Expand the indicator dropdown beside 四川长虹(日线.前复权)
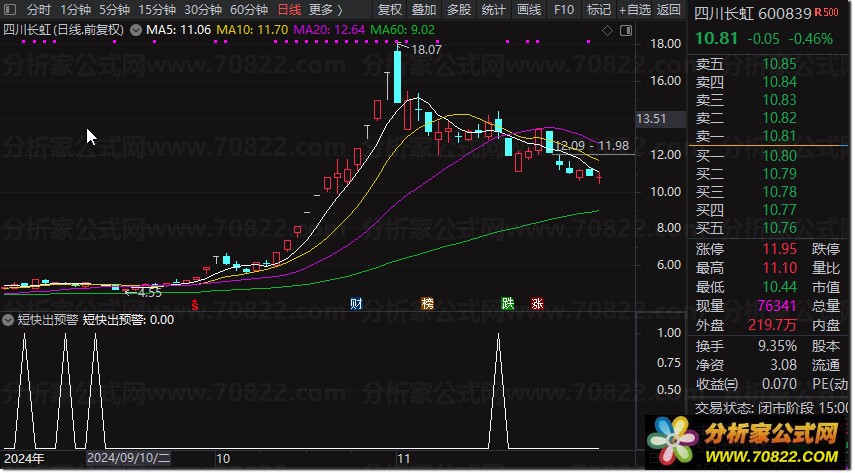Screen dimensions: 855x473 pos(135,31)
